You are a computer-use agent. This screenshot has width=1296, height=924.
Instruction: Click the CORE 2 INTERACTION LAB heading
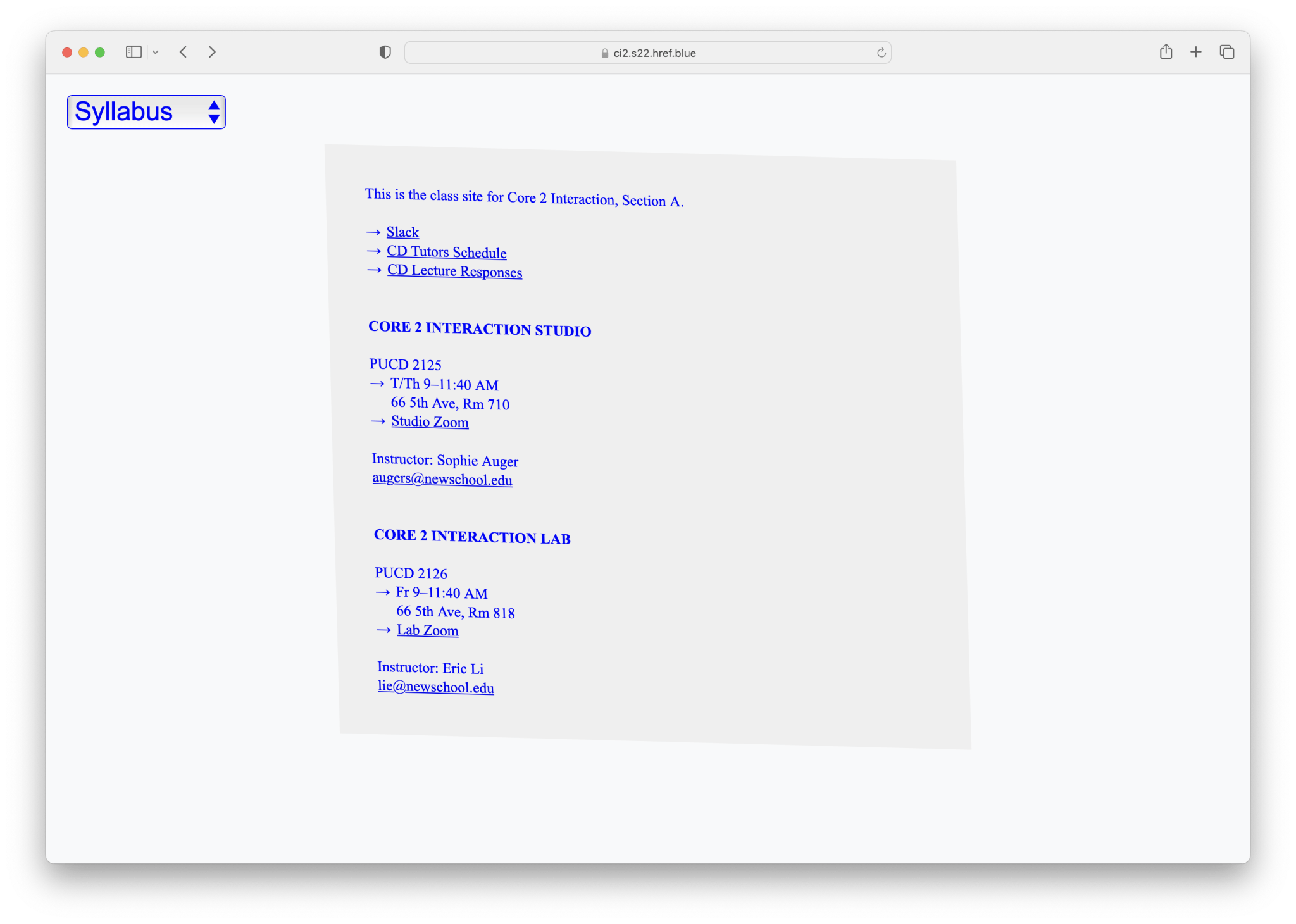click(472, 536)
